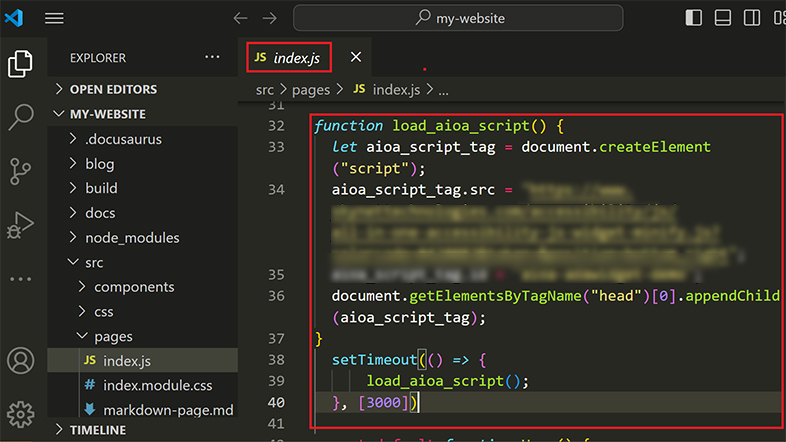
Task: Click aioa_script_tag.src on line 34
Action: click(x=413, y=189)
